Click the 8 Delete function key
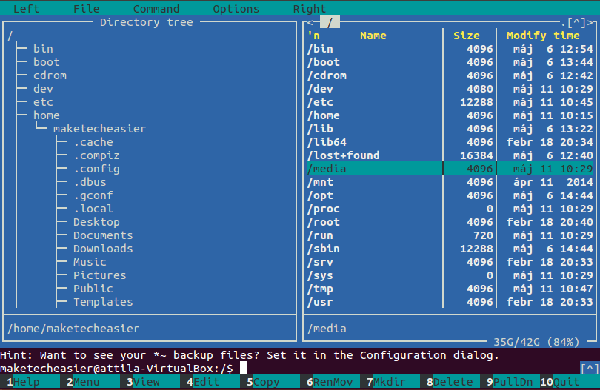Screen dimensions: 600x390 pos(450,382)
